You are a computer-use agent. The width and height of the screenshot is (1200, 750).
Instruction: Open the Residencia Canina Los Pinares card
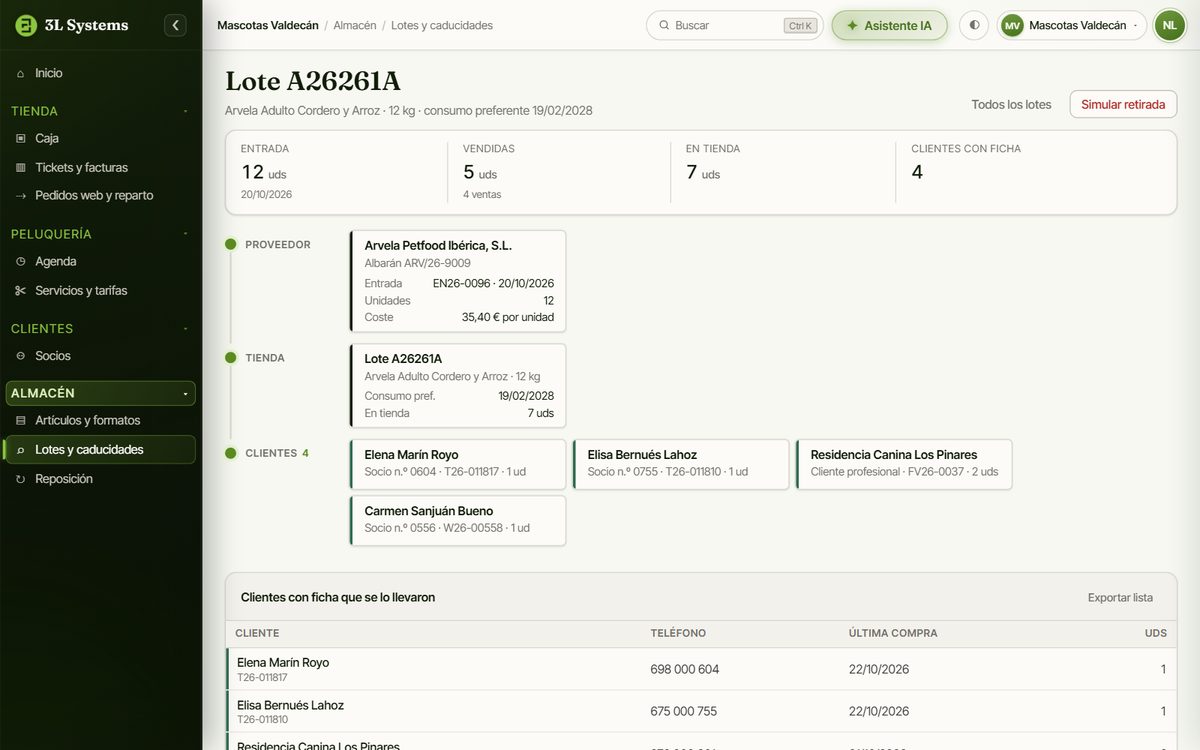click(904, 464)
